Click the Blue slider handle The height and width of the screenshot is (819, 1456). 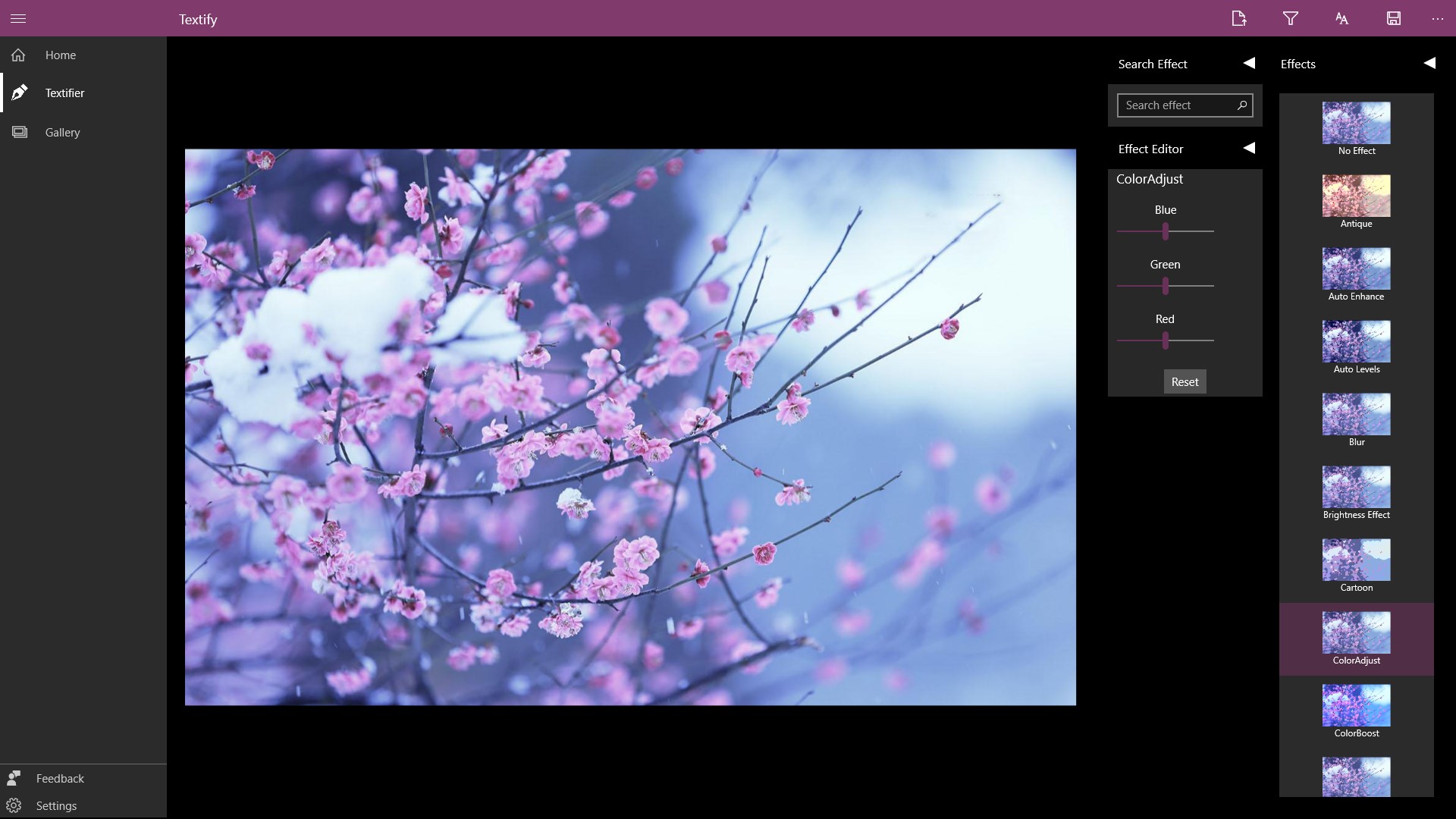[x=1166, y=231]
